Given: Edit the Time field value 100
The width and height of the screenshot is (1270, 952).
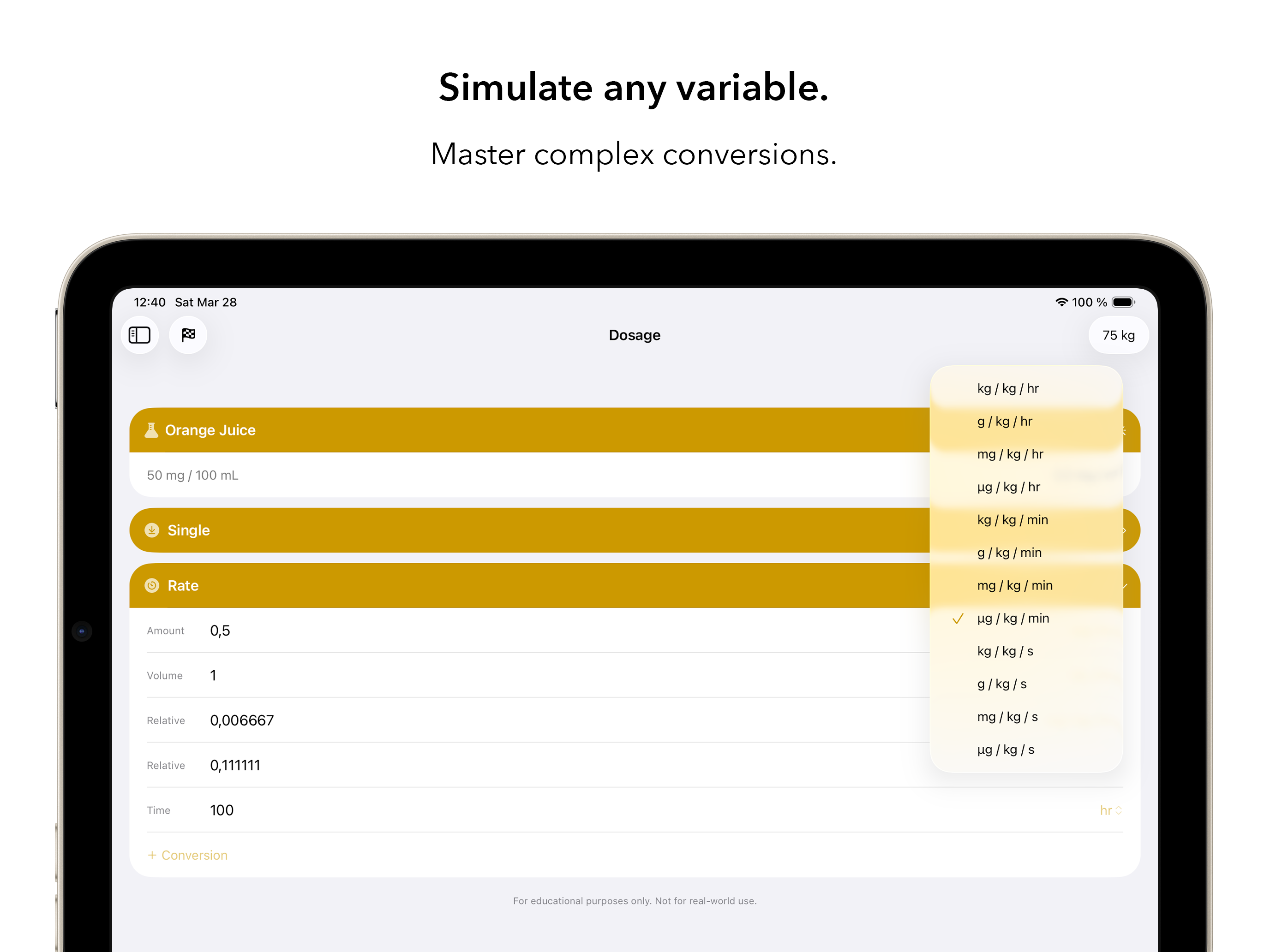Looking at the screenshot, I should click(x=222, y=810).
